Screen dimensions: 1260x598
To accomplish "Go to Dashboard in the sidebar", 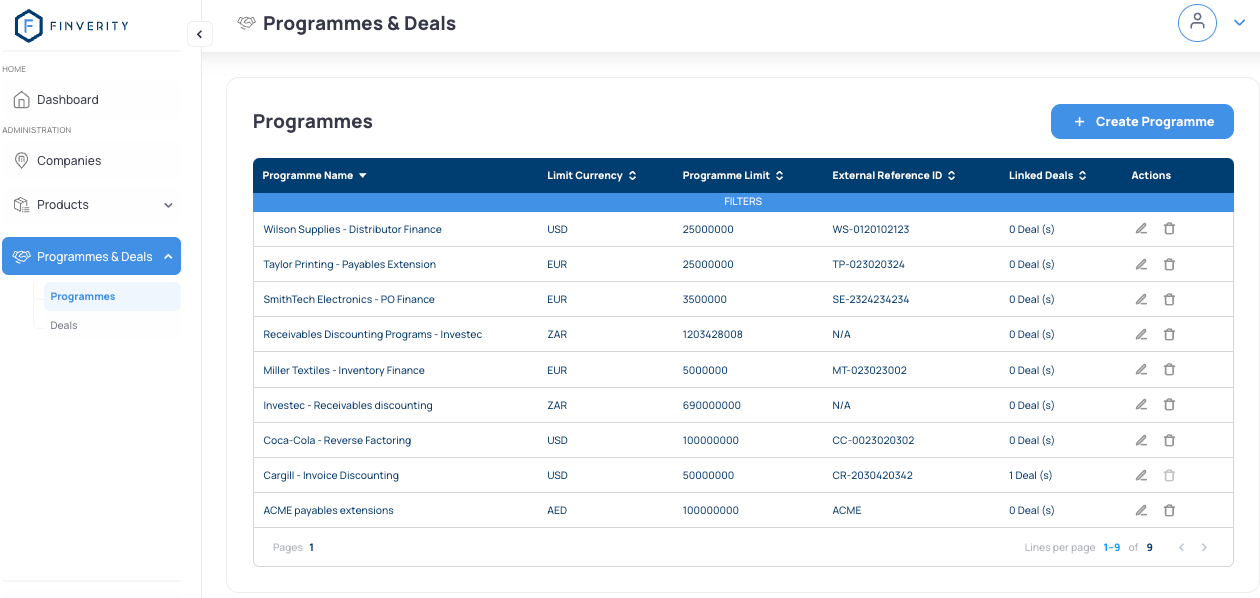I will 68,100.
